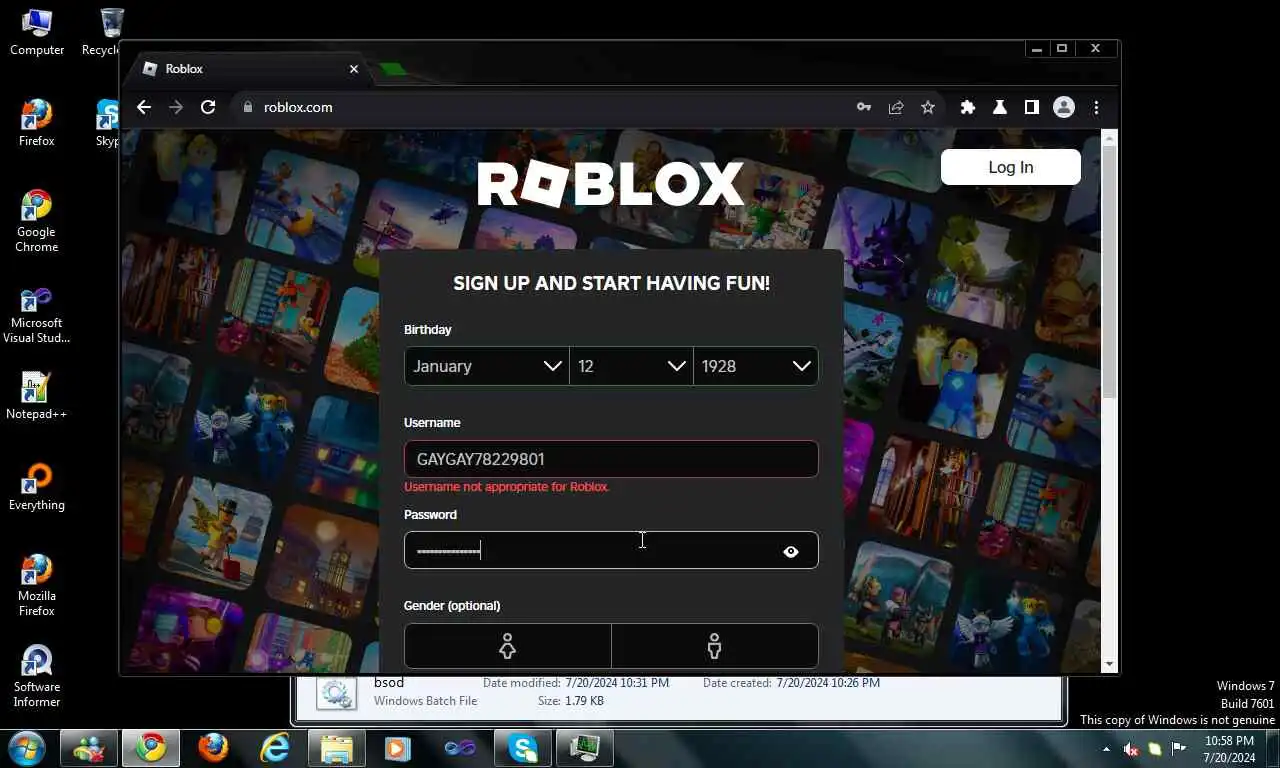The height and width of the screenshot is (768, 1280).
Task: Open the Chrome three-dot menu
Action: tap(1096, 107)
